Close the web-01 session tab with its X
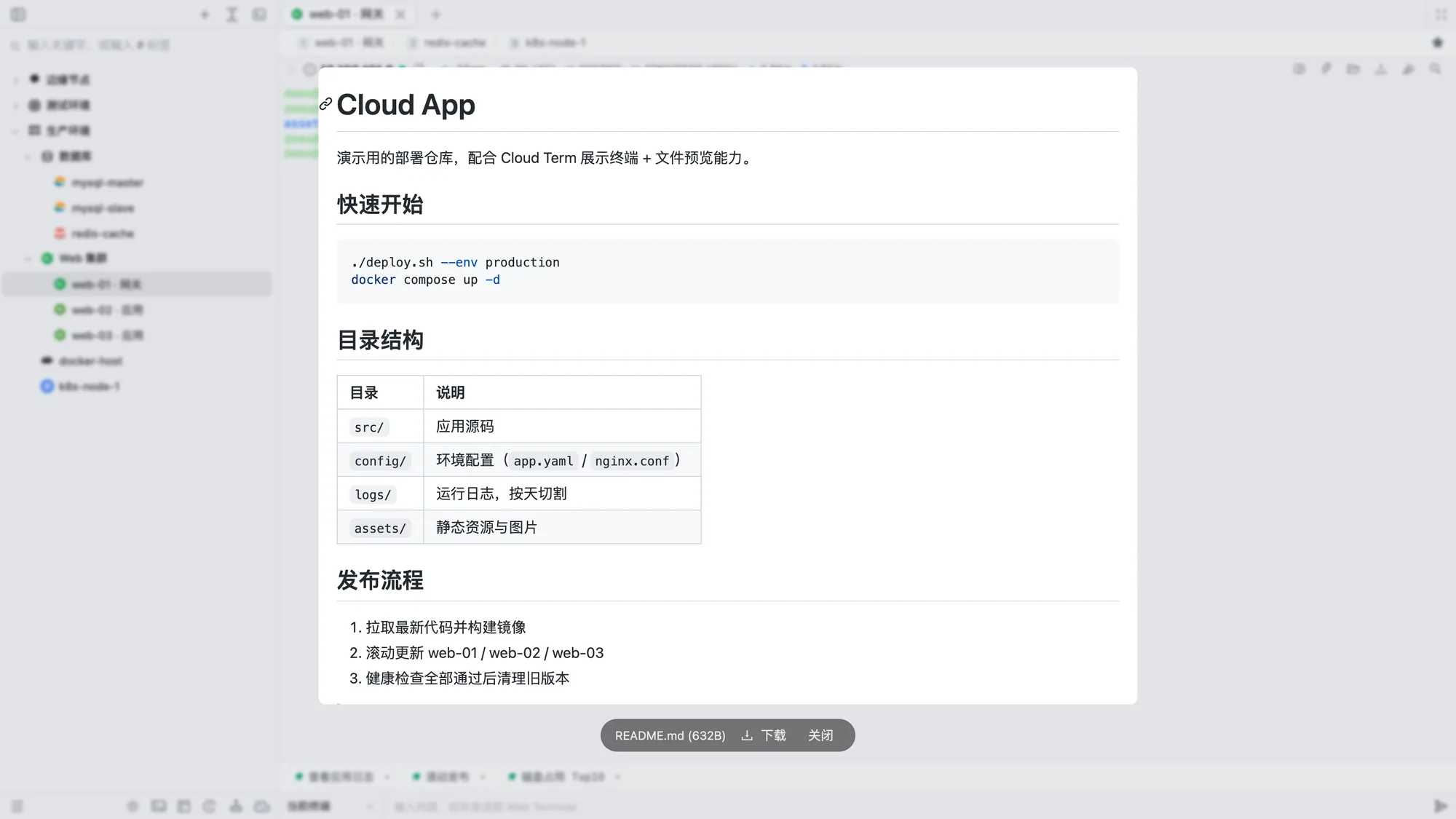This screenshot has width=1456, height=819. tap(400, 14)
